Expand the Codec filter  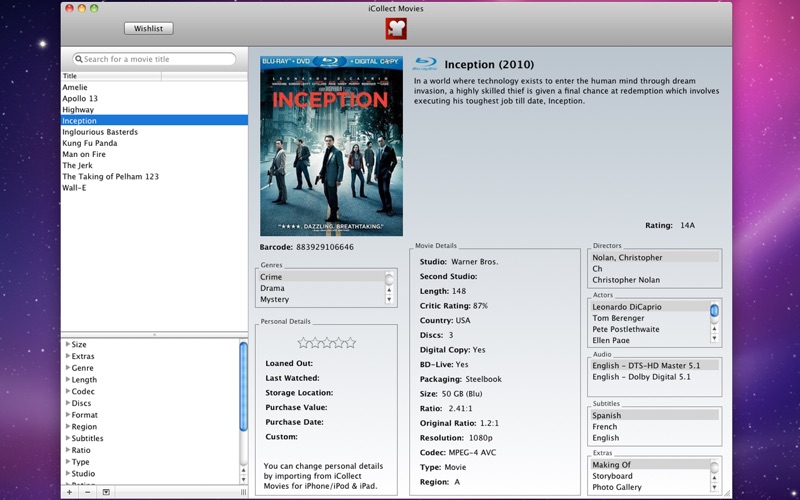point(68,391)
